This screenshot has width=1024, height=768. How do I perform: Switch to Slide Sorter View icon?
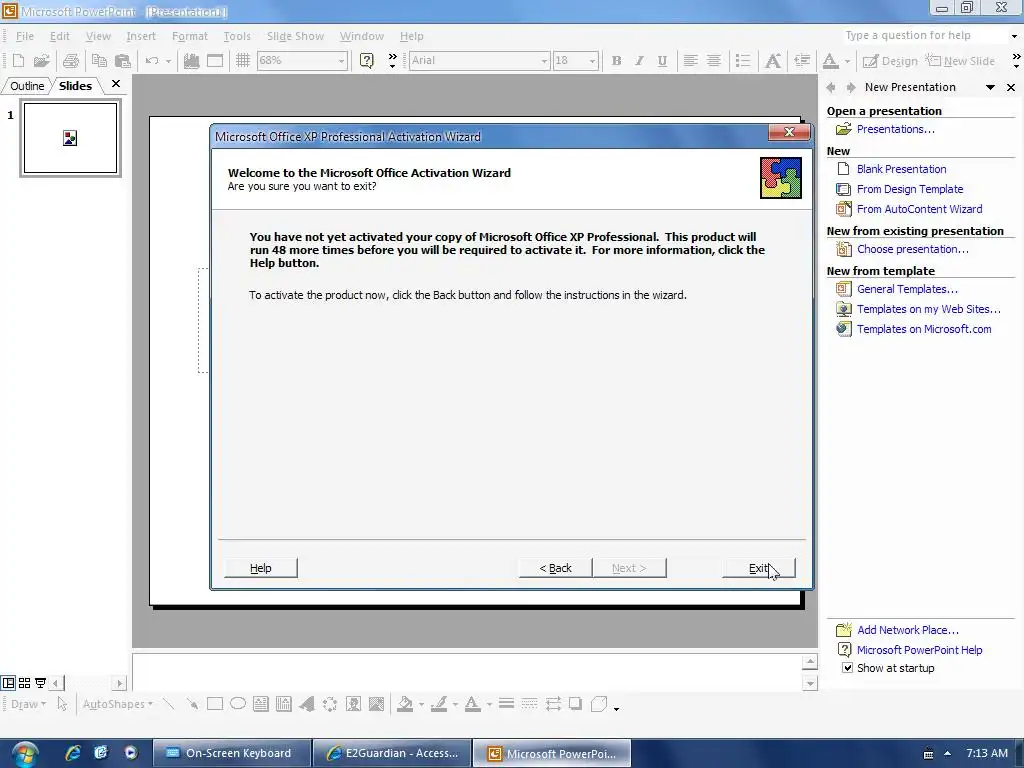[24, 683]
